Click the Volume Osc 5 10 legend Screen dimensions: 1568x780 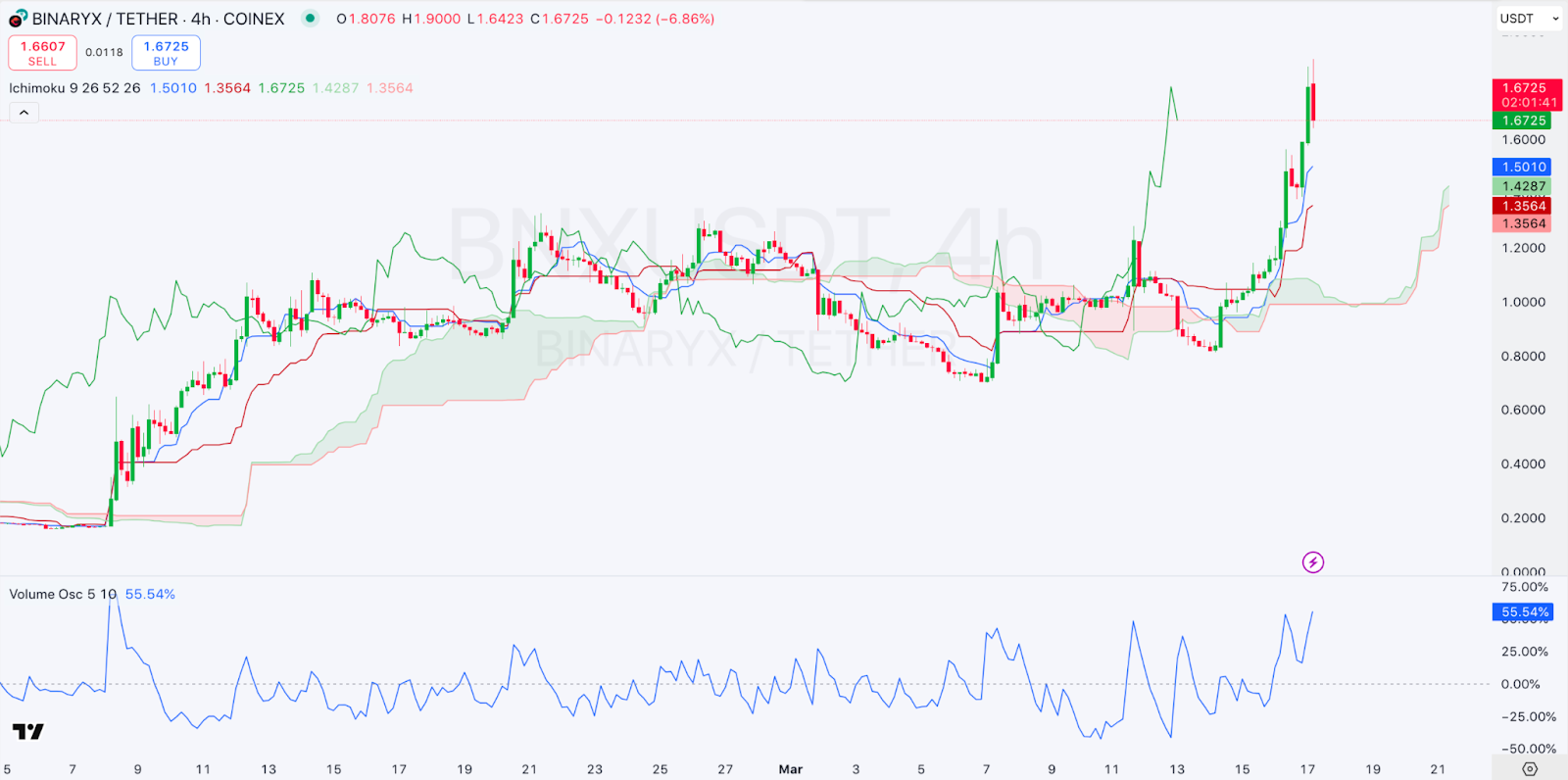click(63, 594)
